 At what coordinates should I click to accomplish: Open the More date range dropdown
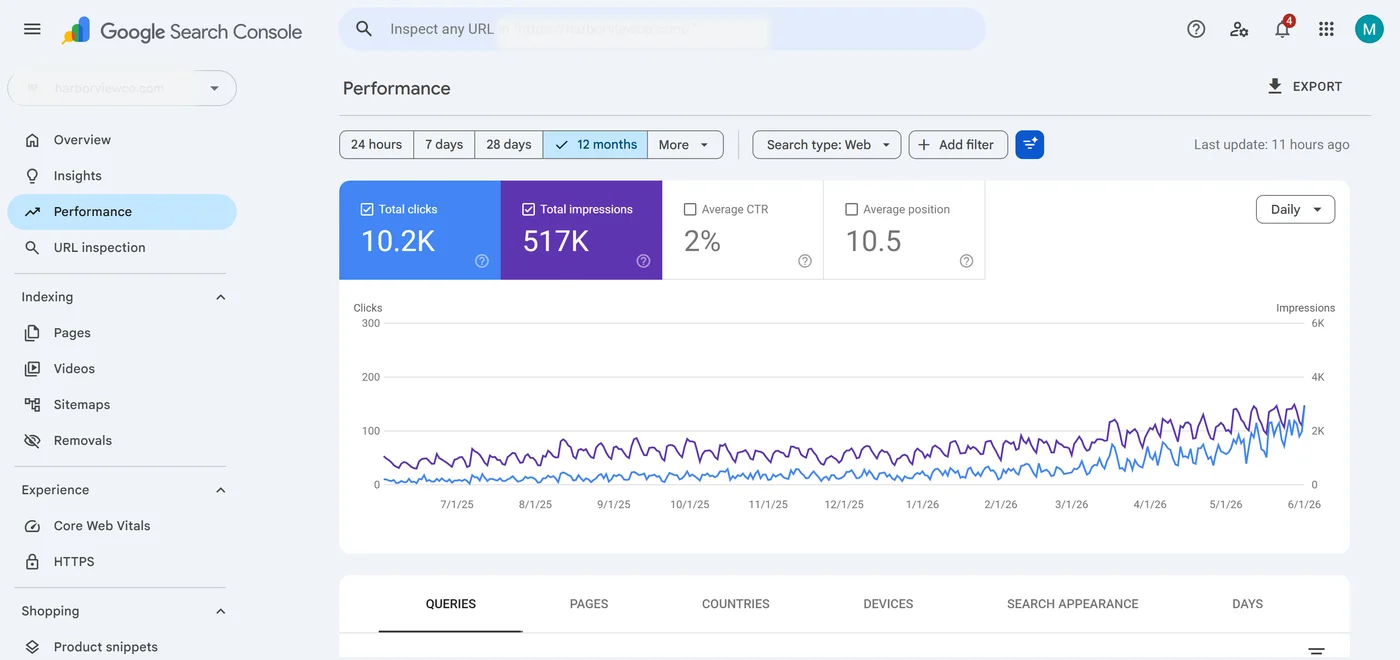[x=685, y=145]
